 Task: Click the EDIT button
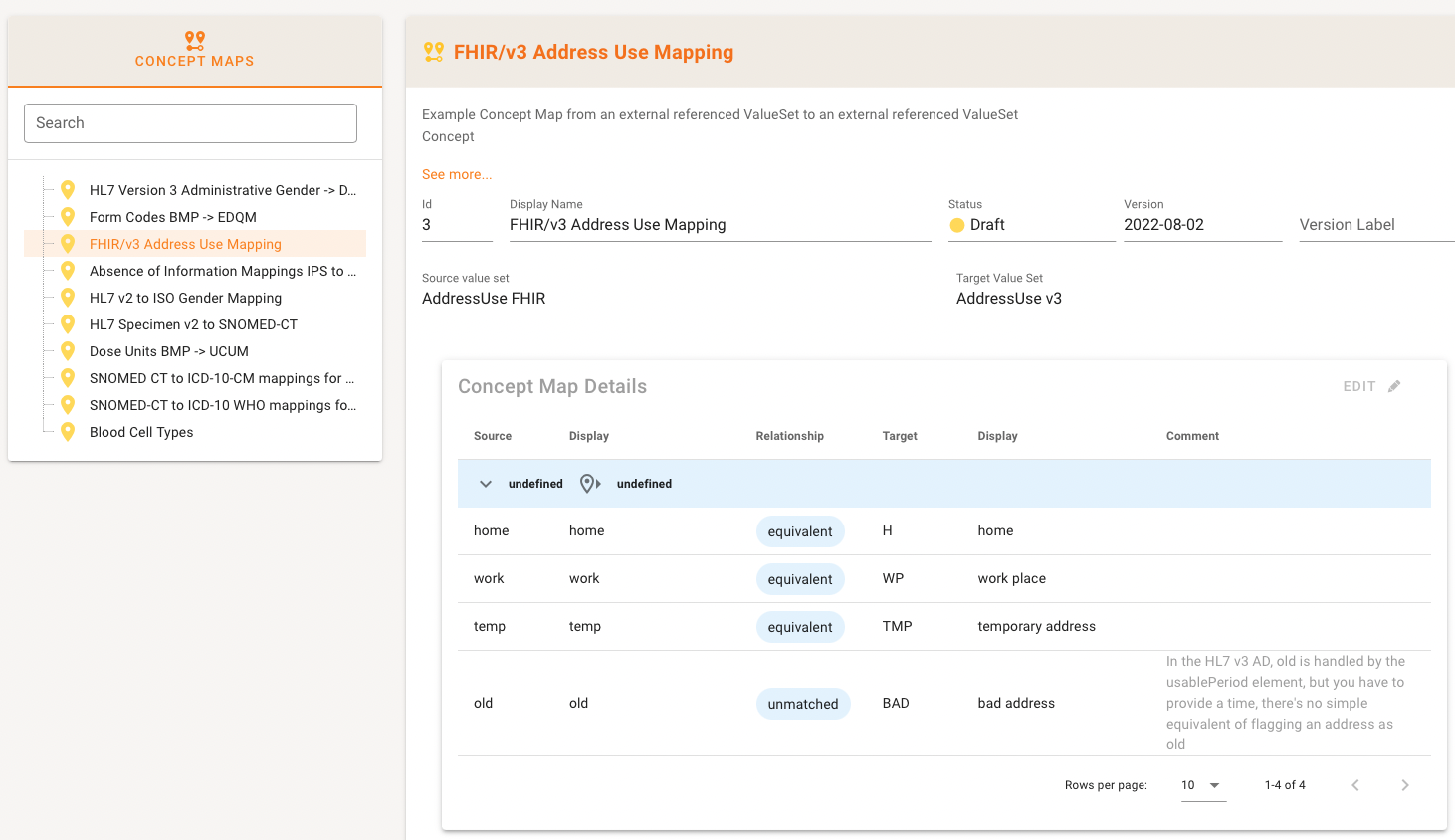pos(1359,386)
